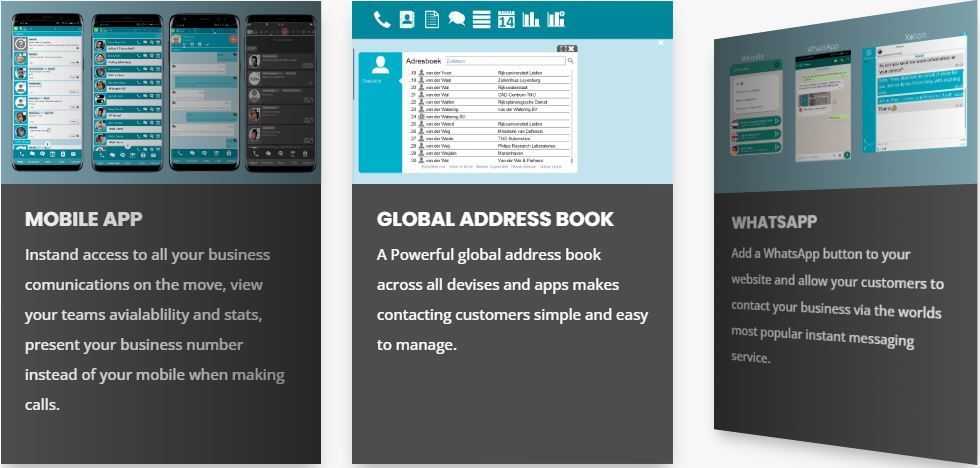This screenshot has width=980, height=468.
Task: Open the calendar icon showing 14
Action: click(506, 19)
